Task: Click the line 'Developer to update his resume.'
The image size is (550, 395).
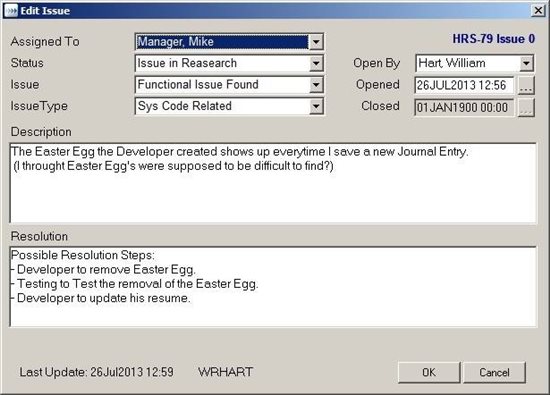Action: [x=101, y=298]
